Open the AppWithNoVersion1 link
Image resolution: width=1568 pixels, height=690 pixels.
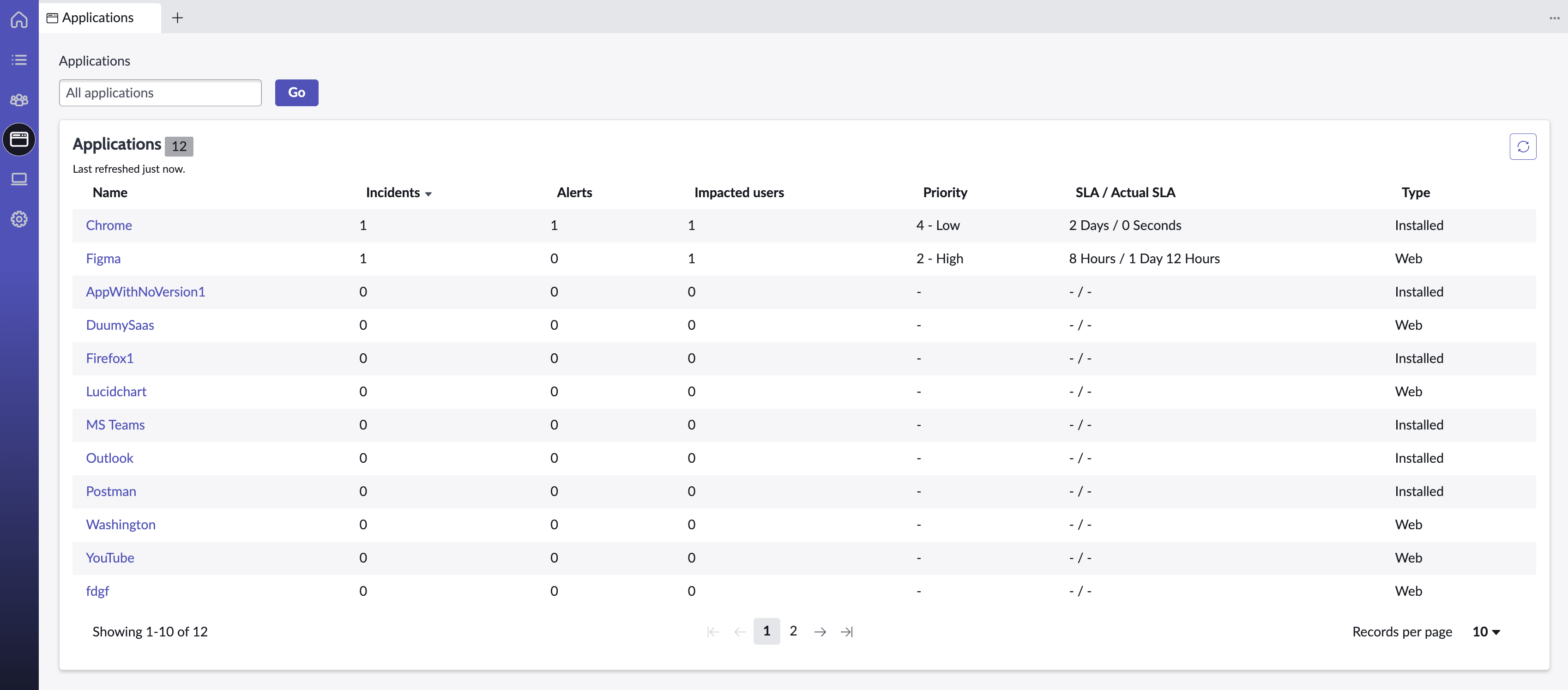[145, 292]
